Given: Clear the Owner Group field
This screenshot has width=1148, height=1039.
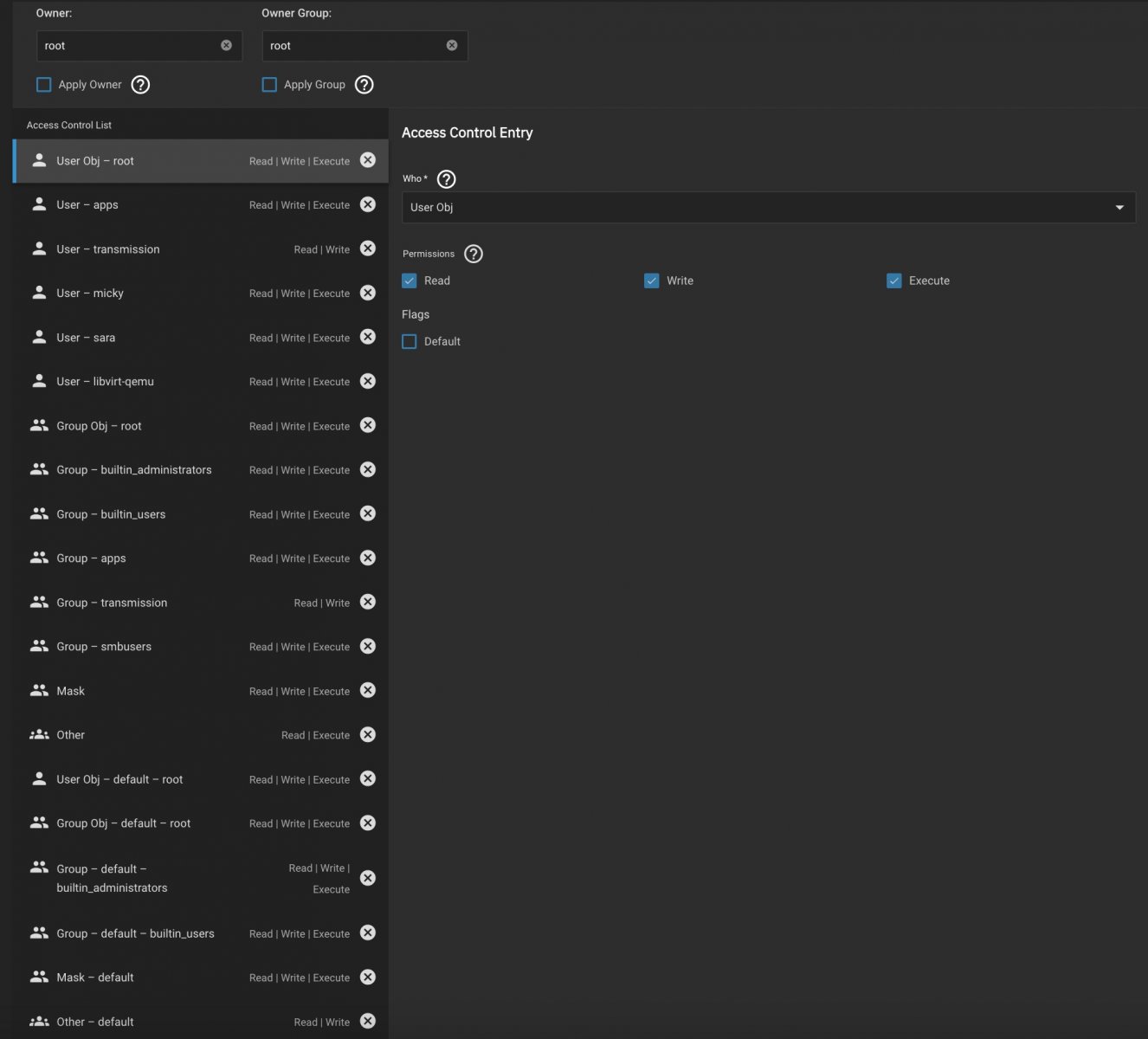Looking at the screenshot, I should click(x=452, y=45).
